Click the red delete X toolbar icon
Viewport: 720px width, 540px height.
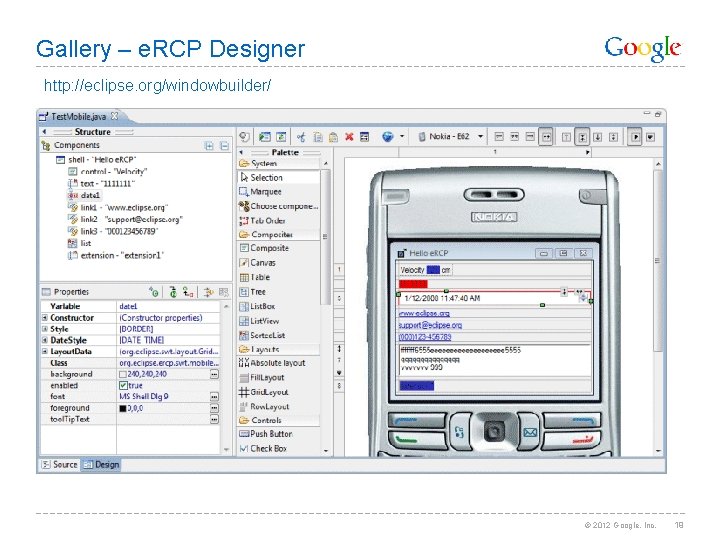tap(349, 137)
